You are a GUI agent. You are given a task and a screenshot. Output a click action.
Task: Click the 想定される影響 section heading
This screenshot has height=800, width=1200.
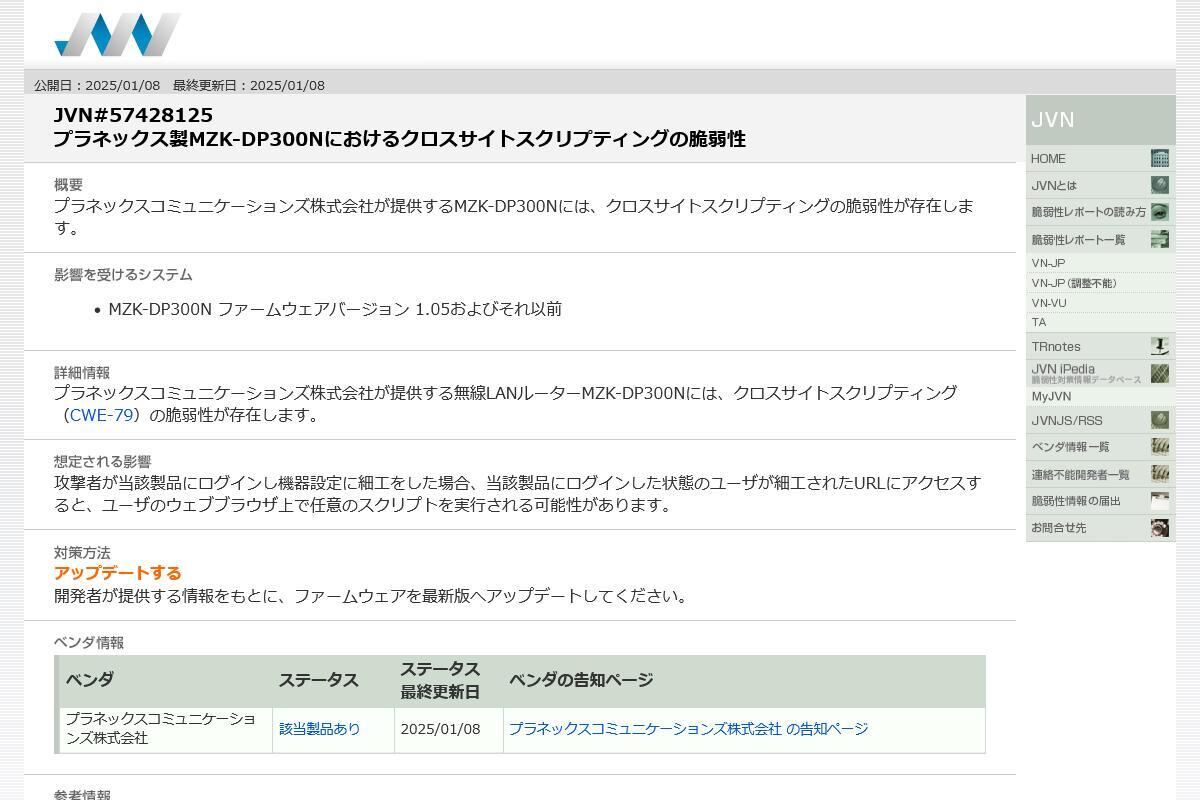pyautogui.click(x=102, y=461)
